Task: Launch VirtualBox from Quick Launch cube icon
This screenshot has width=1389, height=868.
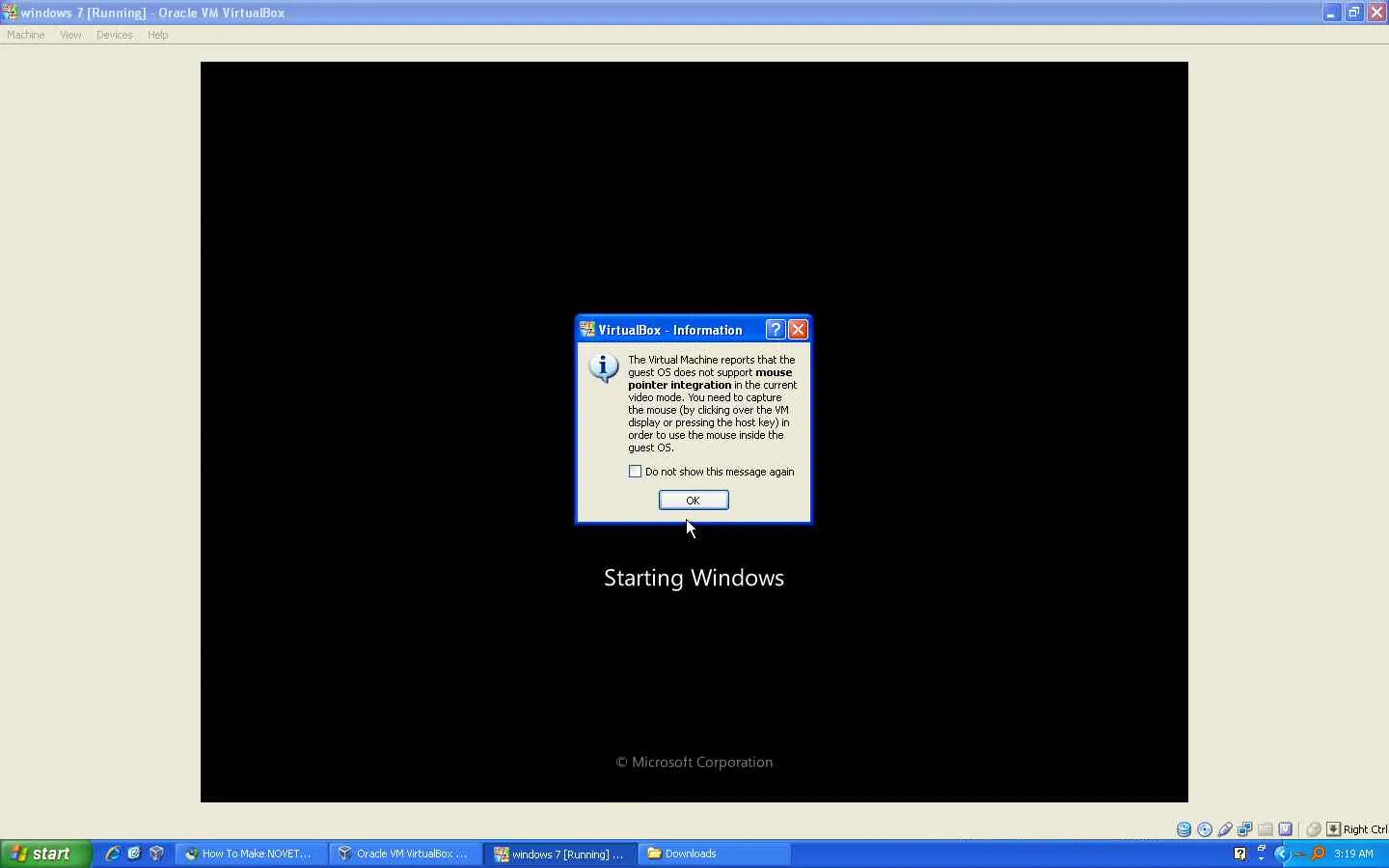Action: 156,854
